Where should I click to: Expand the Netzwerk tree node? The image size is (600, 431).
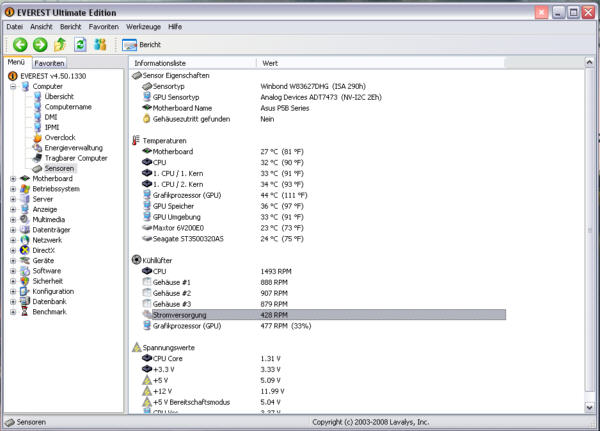tap(13, 240)
